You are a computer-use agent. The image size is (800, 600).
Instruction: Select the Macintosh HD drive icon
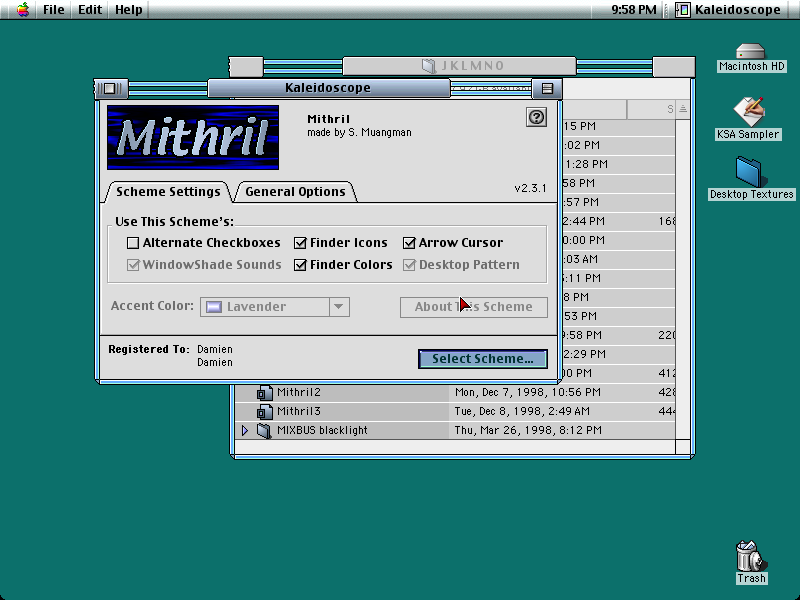click(x=751, y=52)
